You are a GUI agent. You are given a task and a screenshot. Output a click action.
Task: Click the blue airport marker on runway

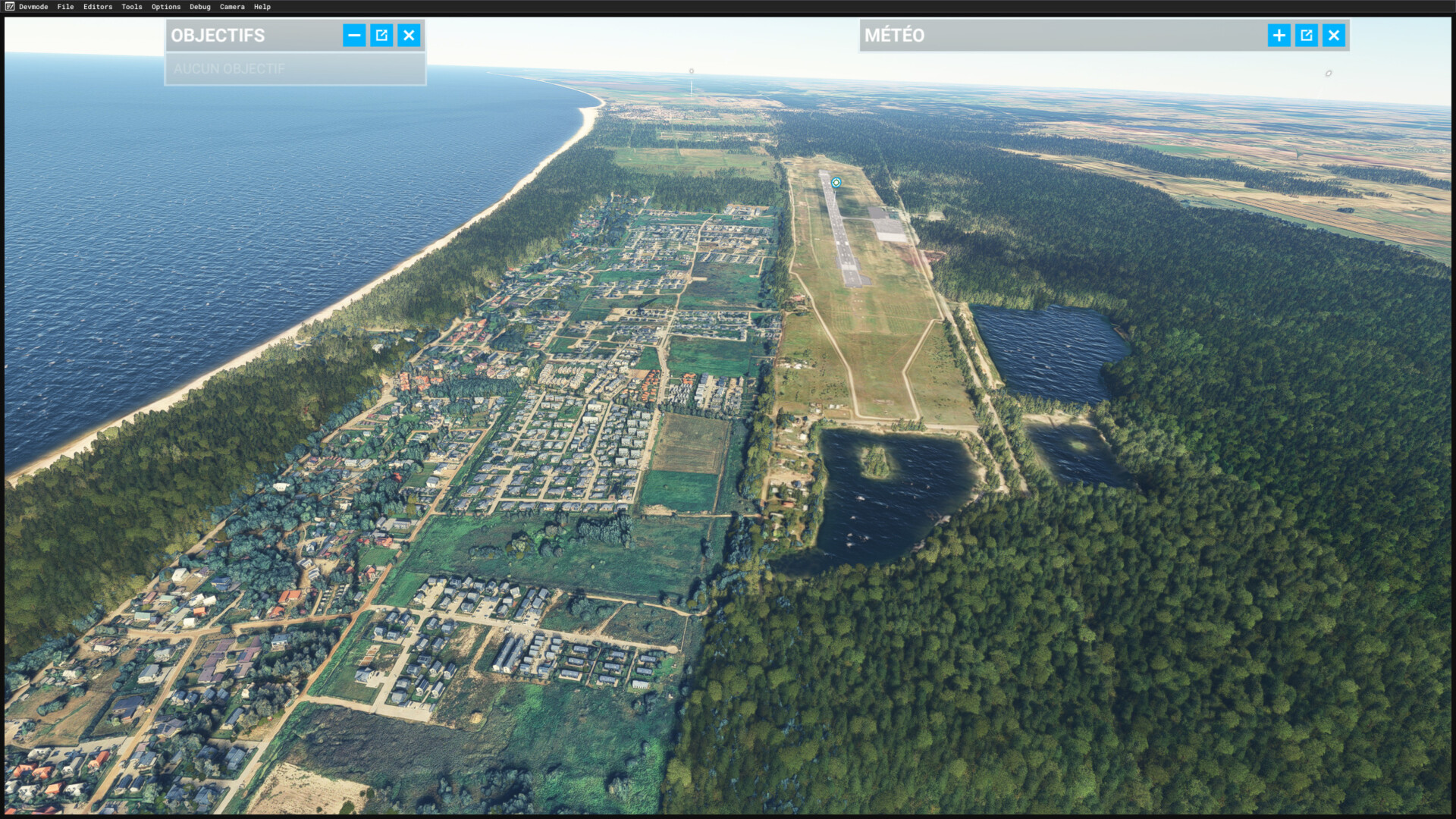[836, 182]
